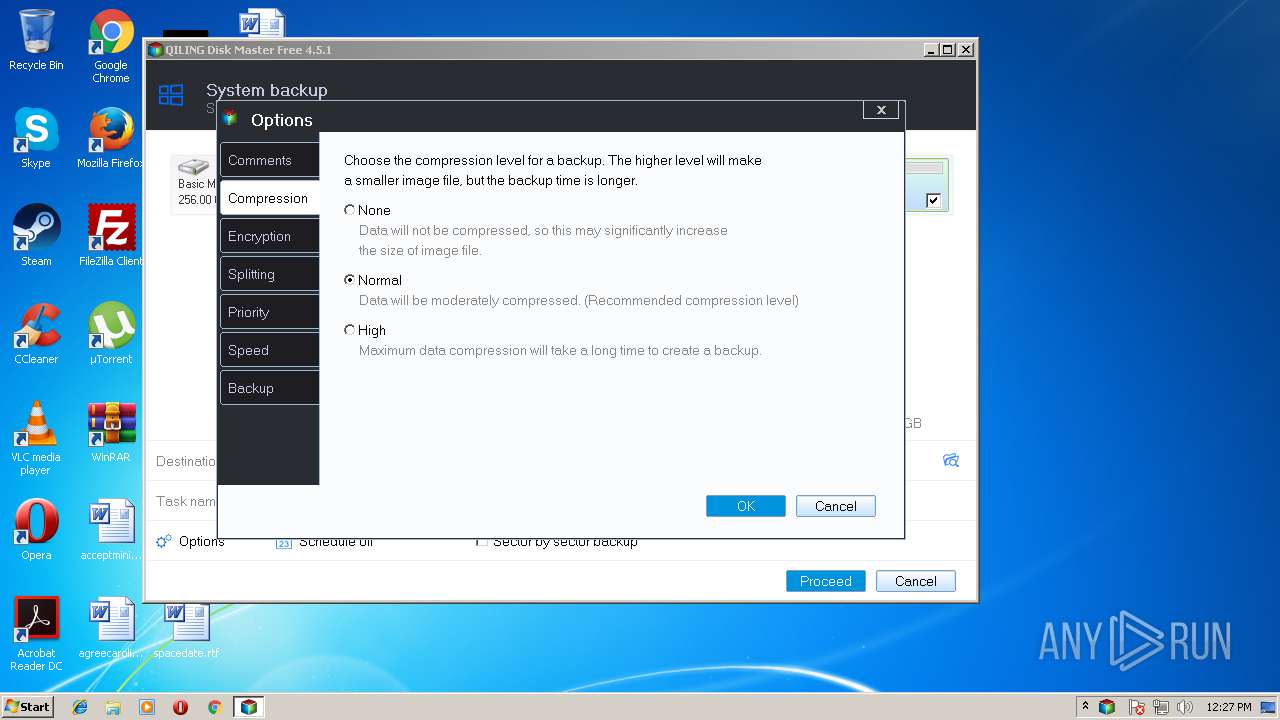Open the Backup tab in Options
Screen dimensions: 1280x720
[269, 388]
